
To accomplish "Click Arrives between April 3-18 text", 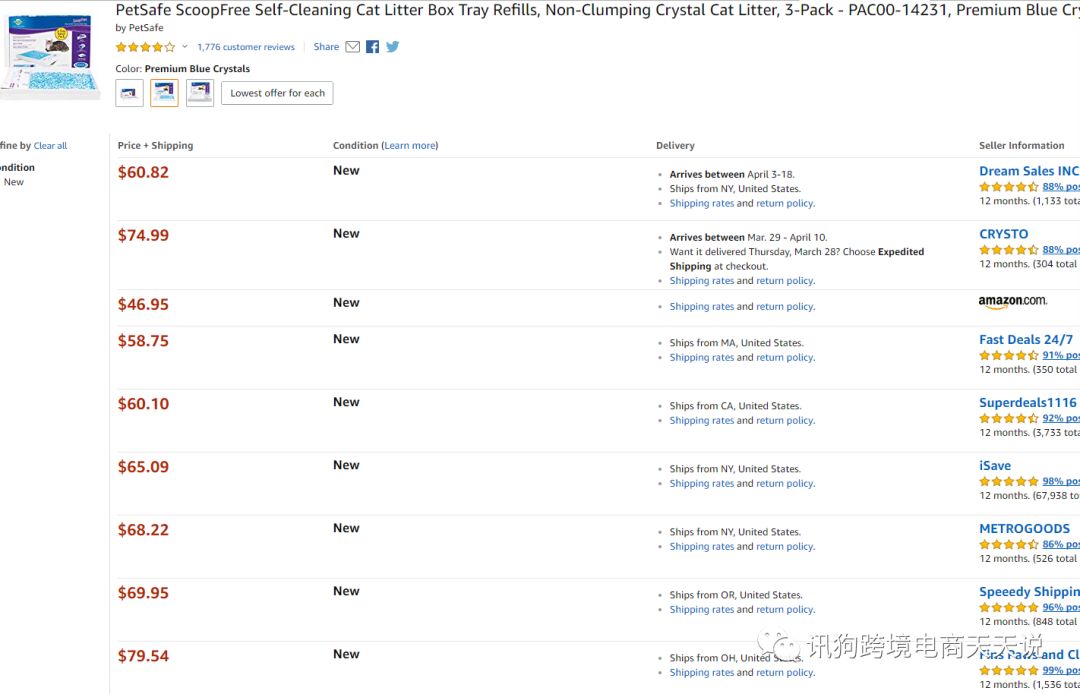I will click(731, 175).
